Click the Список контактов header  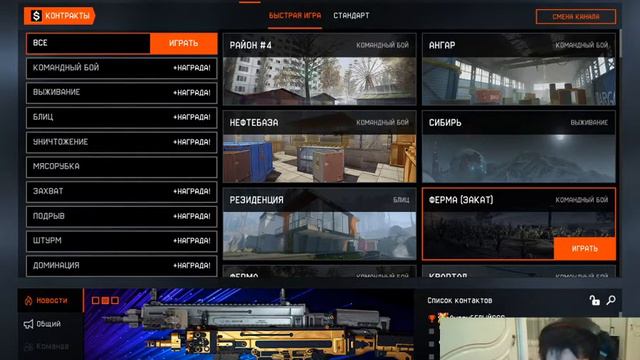coord(460,300)
